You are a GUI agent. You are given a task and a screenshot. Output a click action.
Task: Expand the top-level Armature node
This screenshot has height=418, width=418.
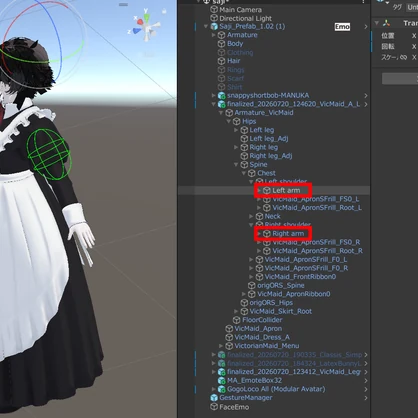[214, 35]
